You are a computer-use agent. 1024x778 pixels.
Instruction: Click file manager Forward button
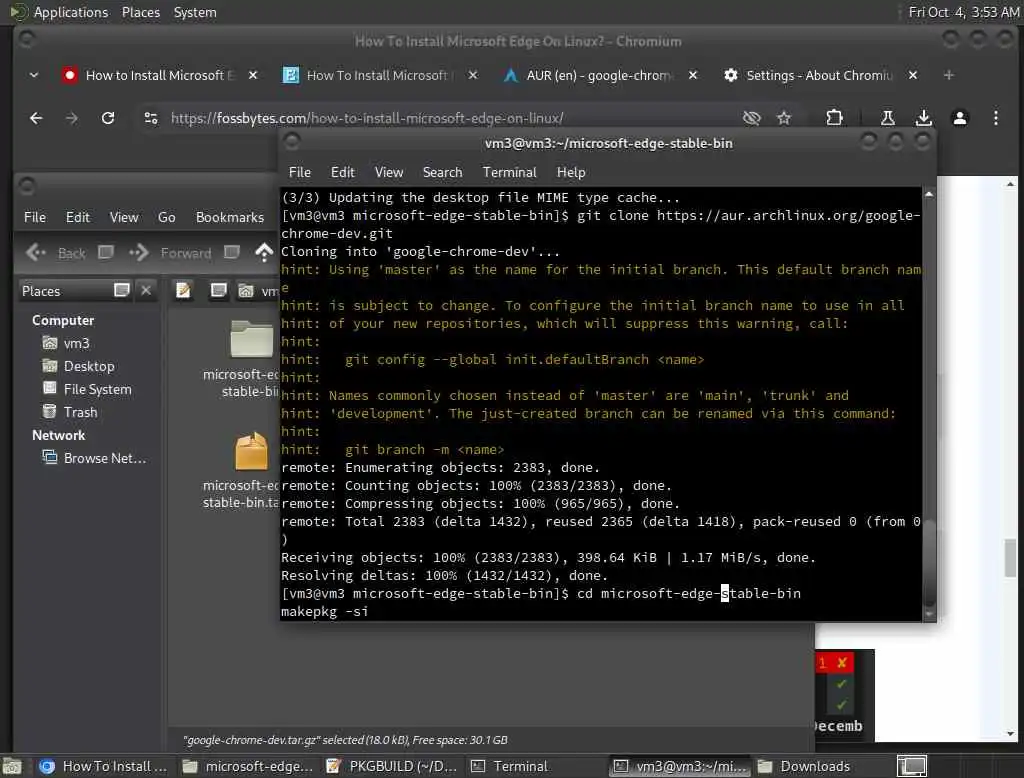171,253
